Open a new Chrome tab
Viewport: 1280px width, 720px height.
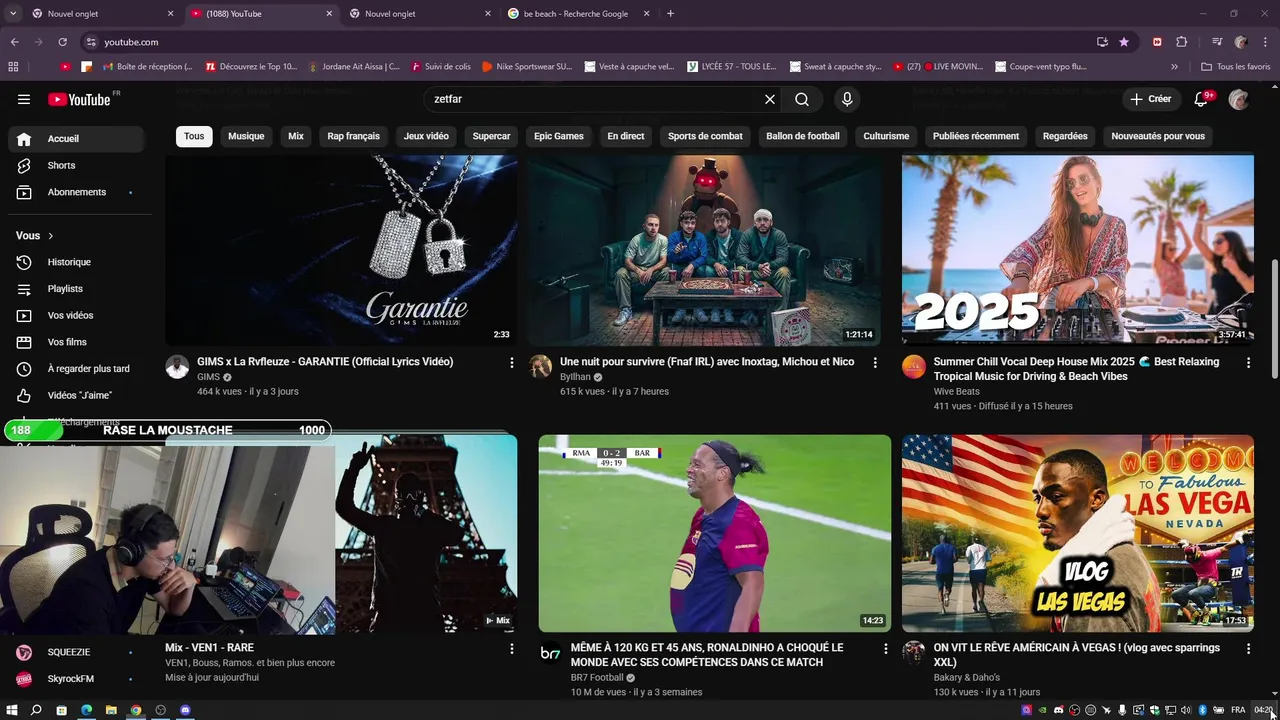(x=670, y=14)
